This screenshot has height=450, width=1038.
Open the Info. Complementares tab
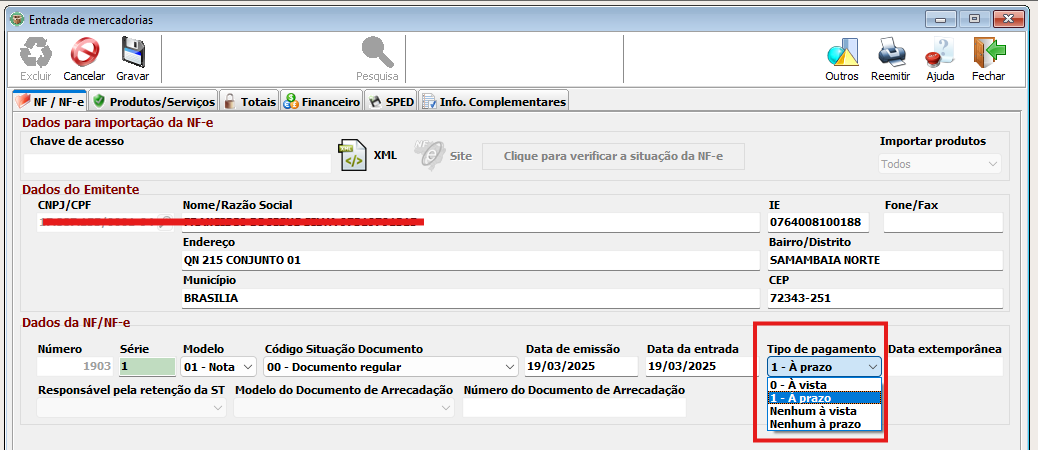(494, 101)
